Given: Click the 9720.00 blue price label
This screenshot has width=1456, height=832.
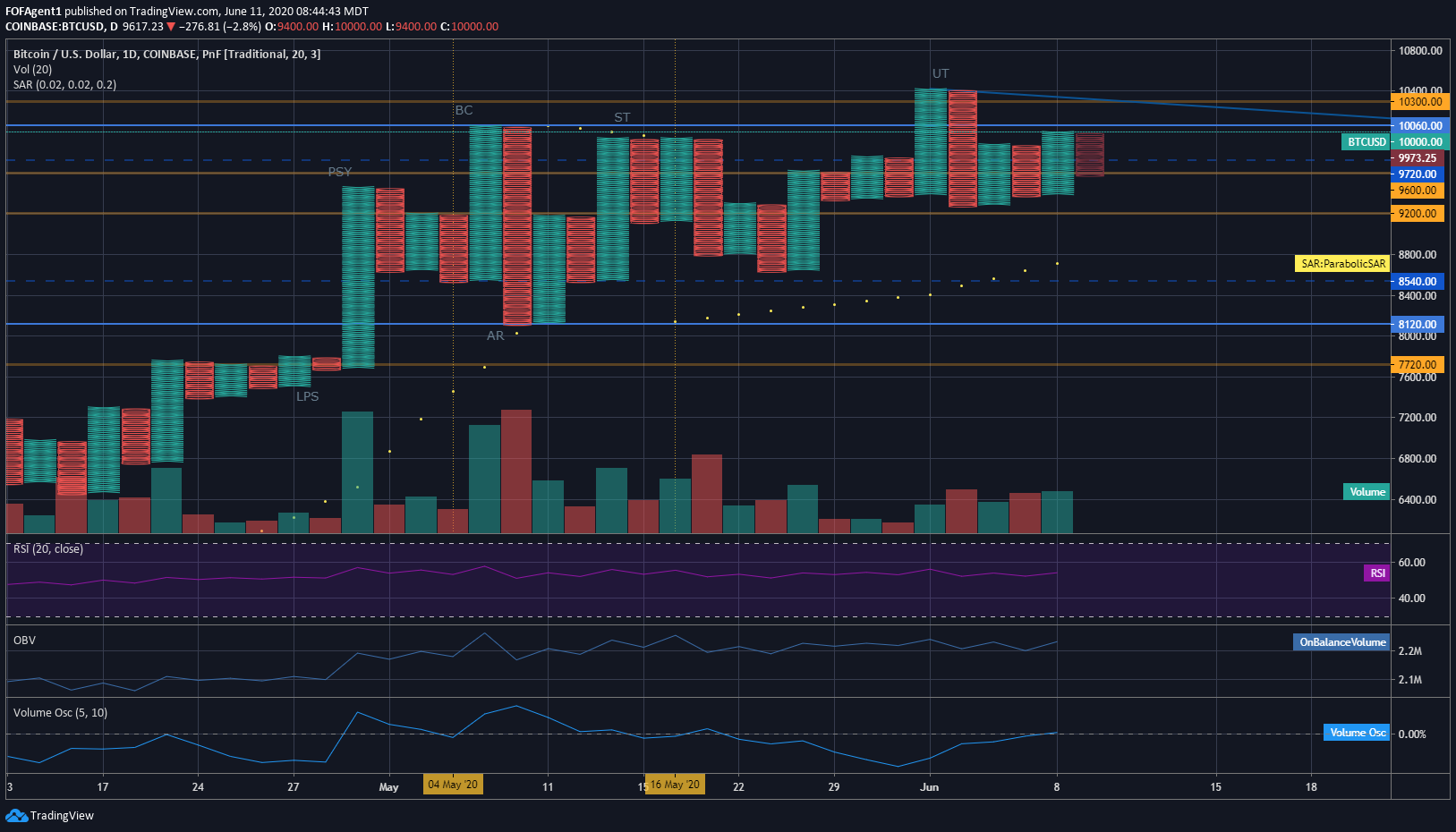Looking at the screenshot, I should click(x=1418, y=174).
